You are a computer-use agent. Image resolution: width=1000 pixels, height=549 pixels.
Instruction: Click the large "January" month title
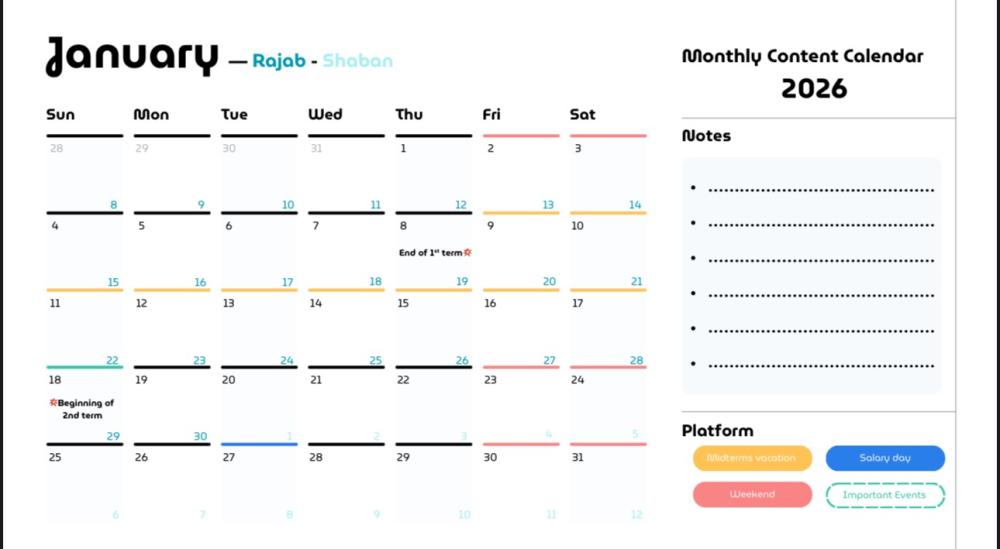click(132, 56)
